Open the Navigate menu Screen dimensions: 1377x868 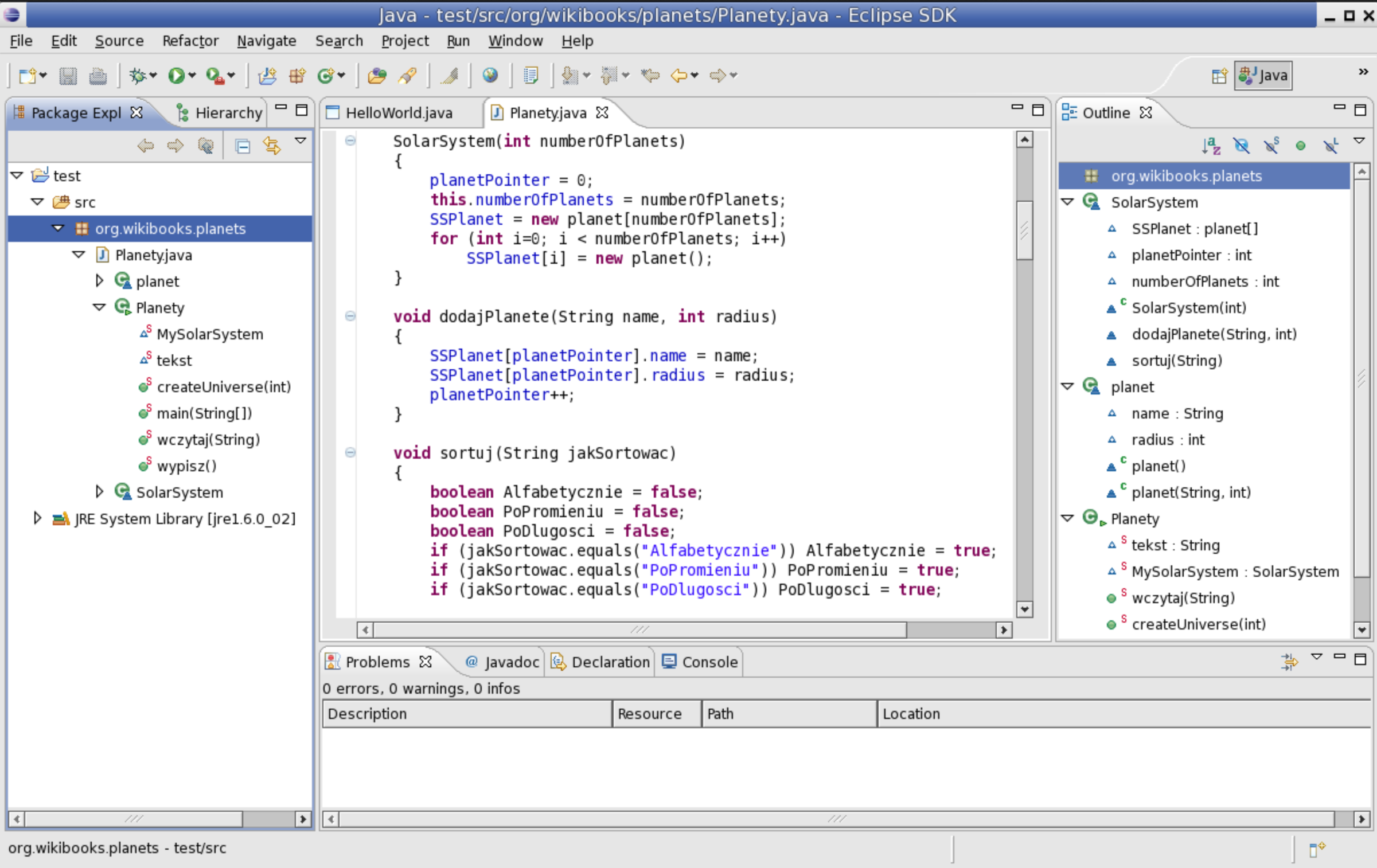click(x=267, y=41)
